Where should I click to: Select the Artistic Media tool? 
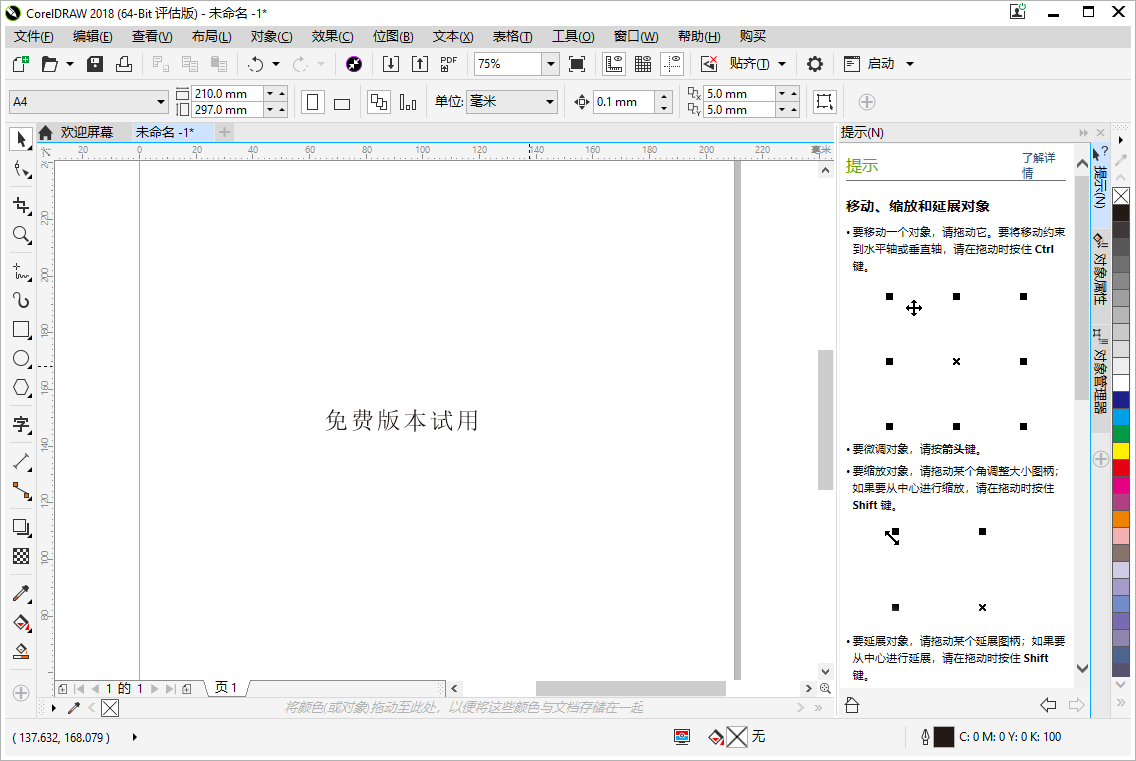coord(21,300)
